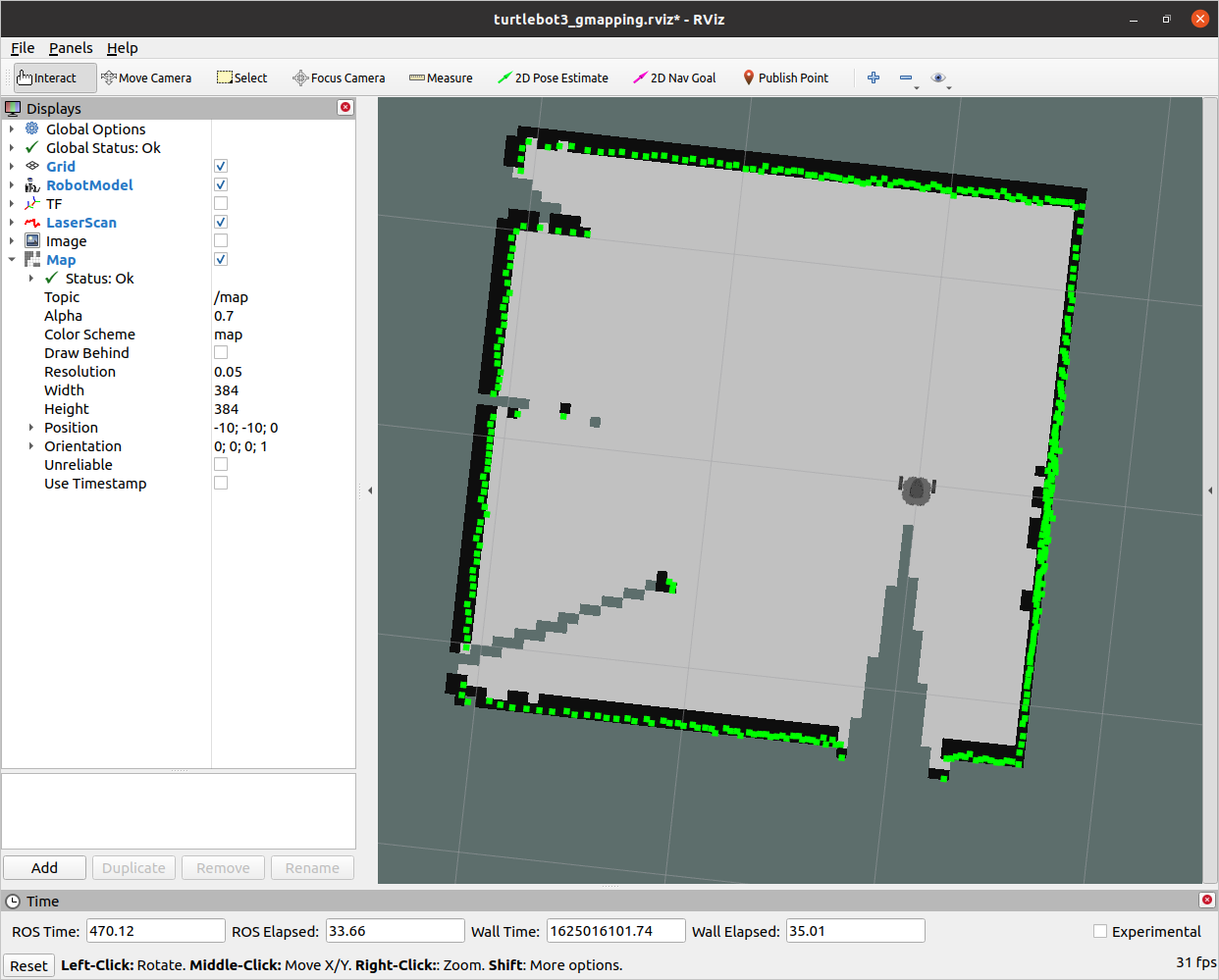Expand the Global Options tree item
Screen dimensions: 1219x980
pyautogui.click(x=12, y=129)
